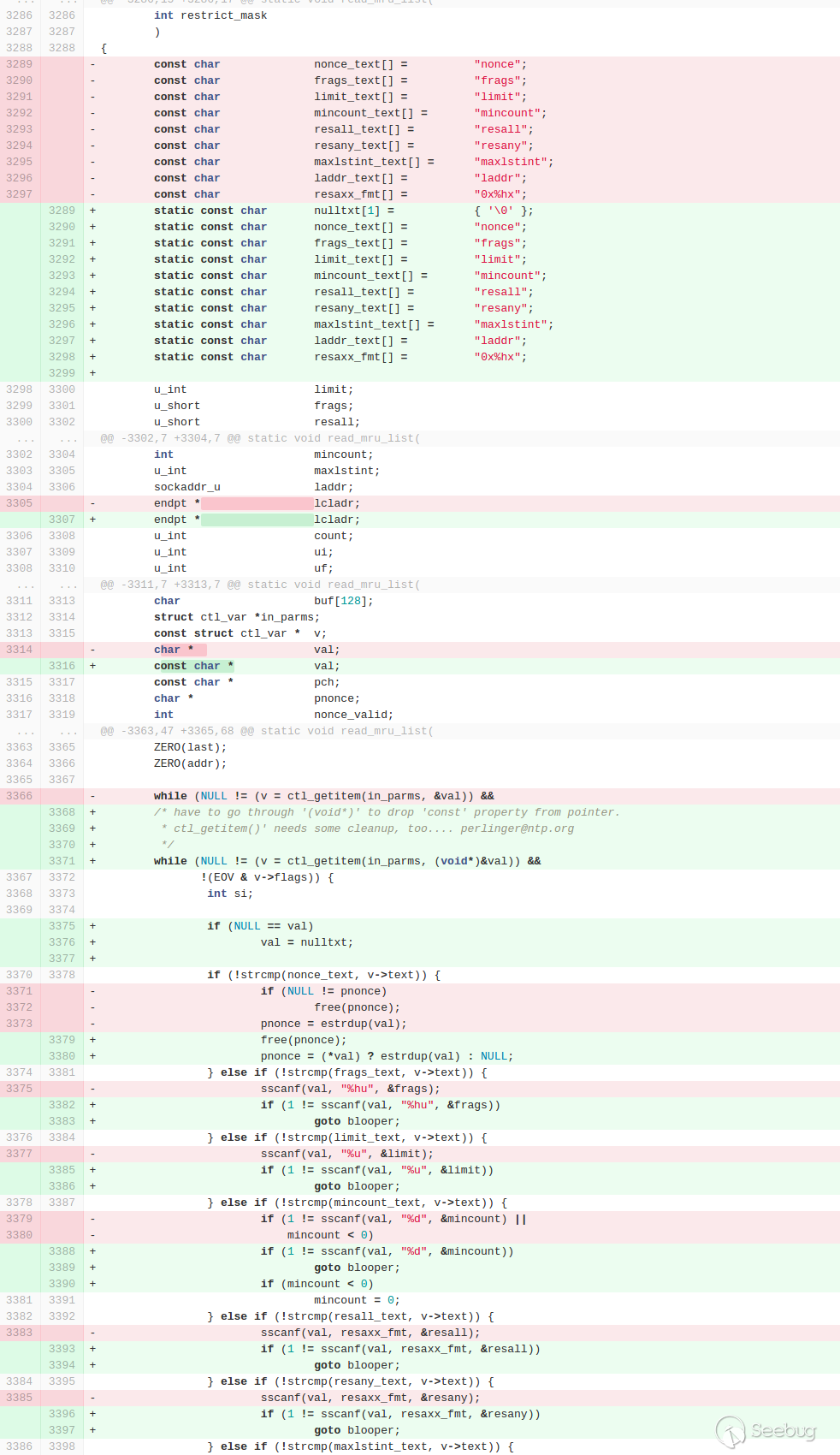840x1455 pixels.
Task: Click the plus marker beside "val = nulltxt;"
Action: tap(92, 942)
